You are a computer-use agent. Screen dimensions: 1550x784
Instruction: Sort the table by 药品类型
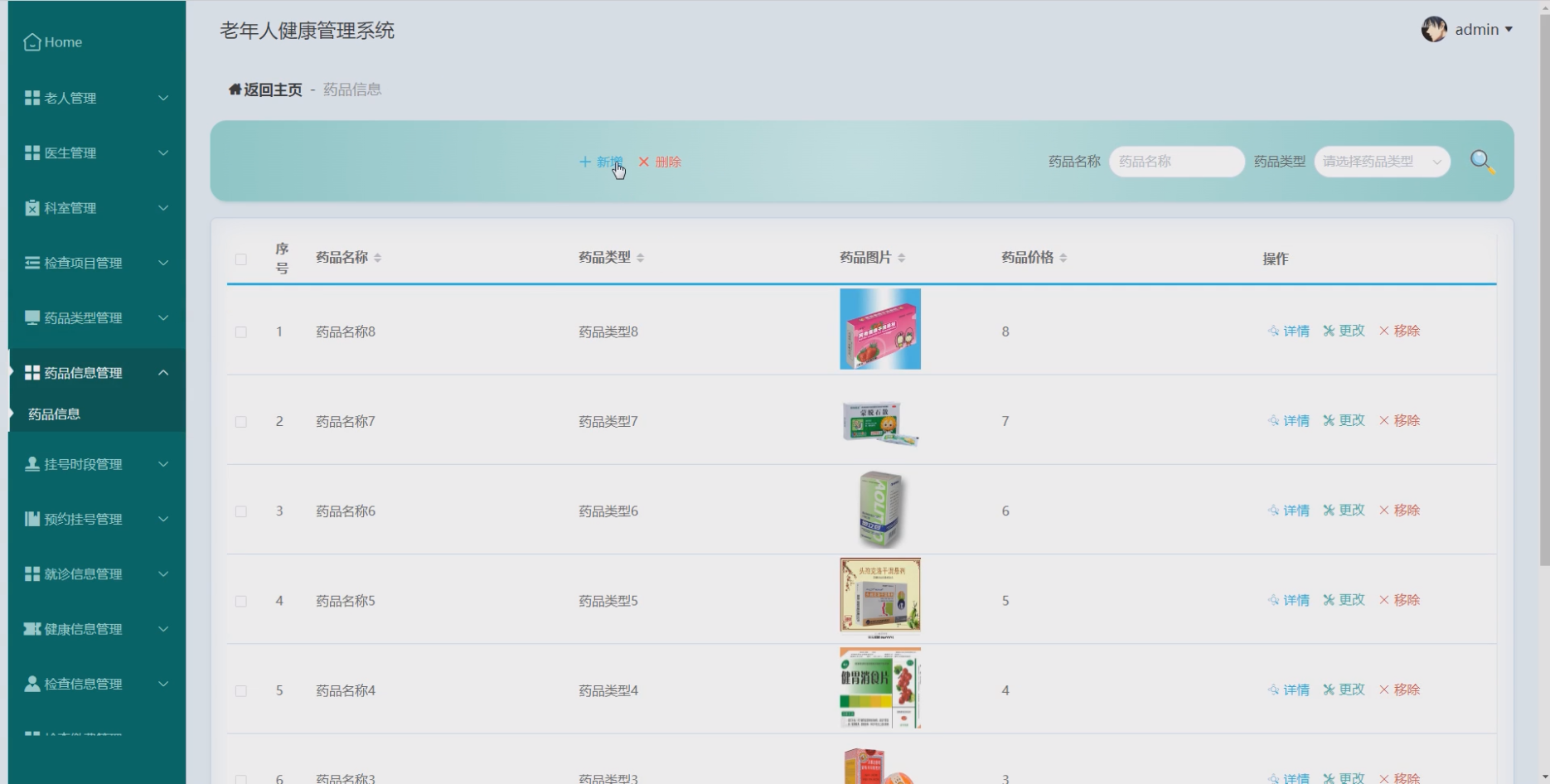[640, 259]
